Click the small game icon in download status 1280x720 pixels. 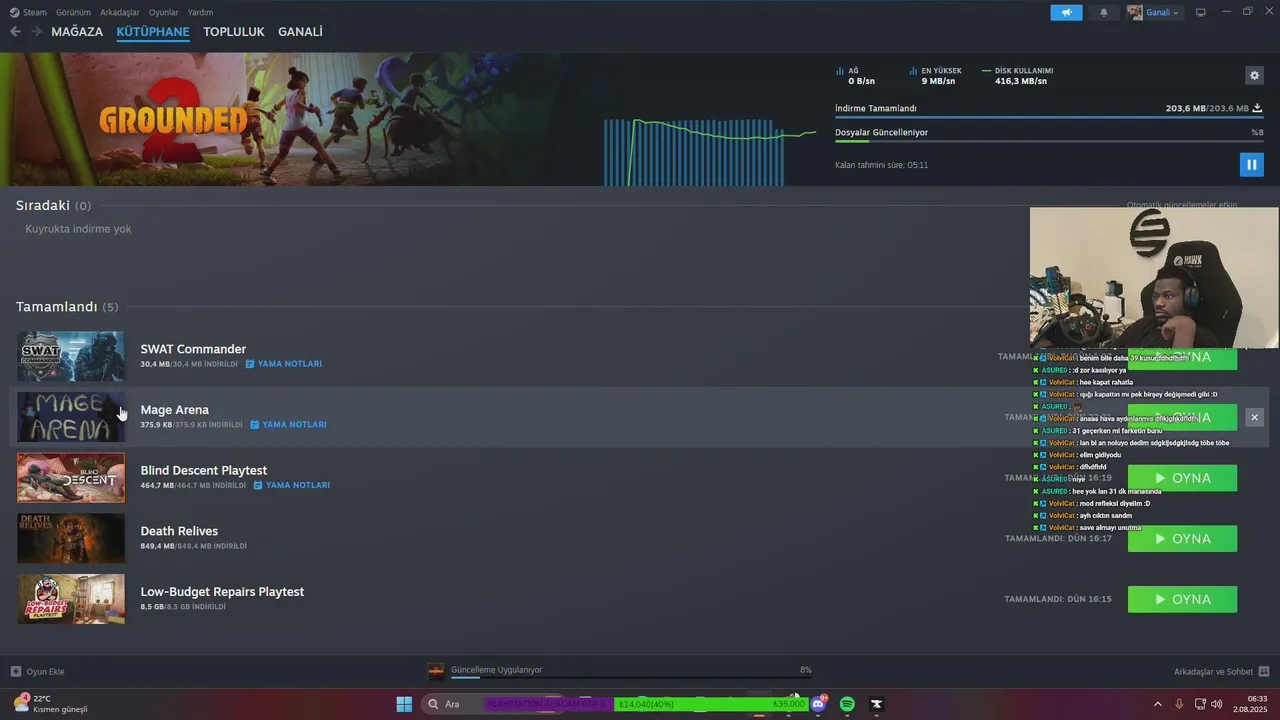point(436,671)
